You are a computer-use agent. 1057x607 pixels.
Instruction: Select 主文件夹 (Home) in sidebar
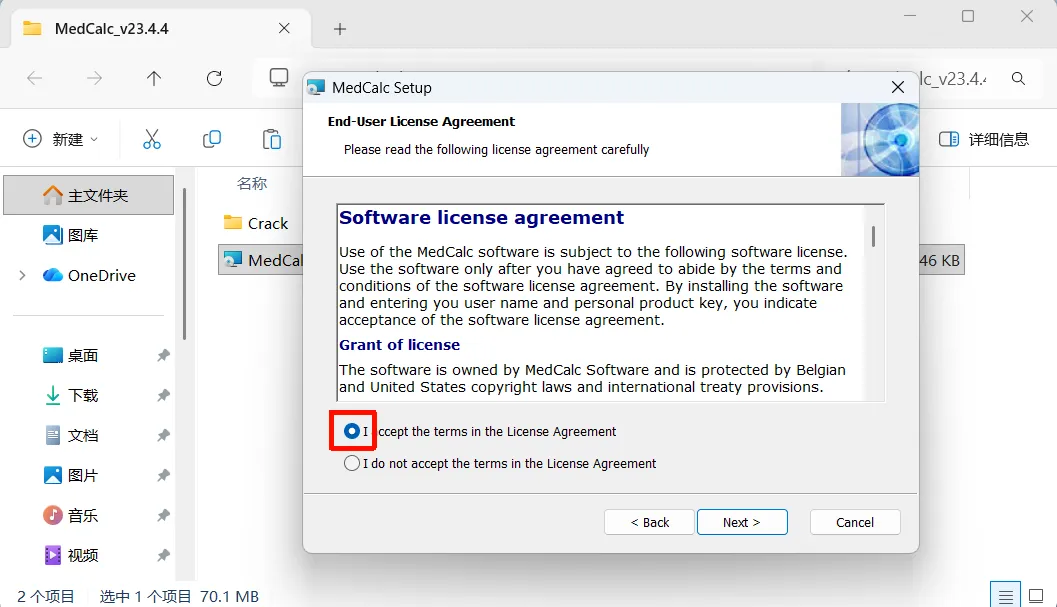tap(88, 195)
